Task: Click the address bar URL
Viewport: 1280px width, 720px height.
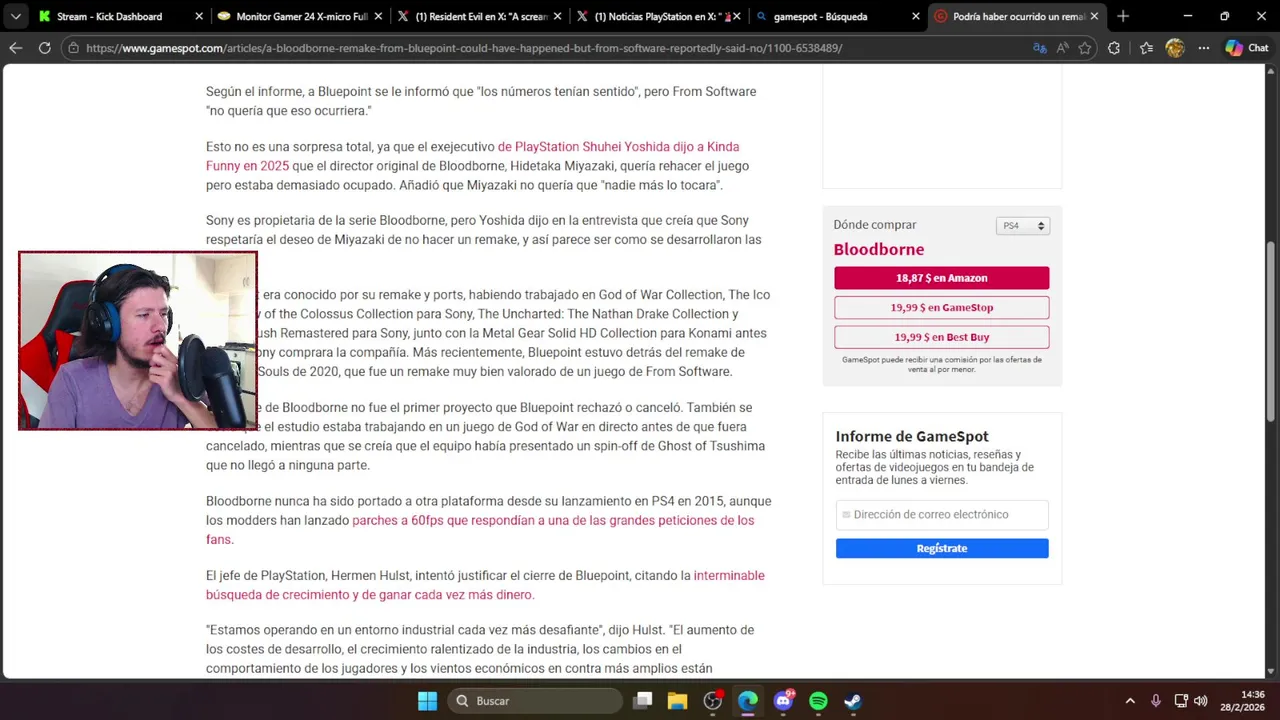Action: pos(464,48)
